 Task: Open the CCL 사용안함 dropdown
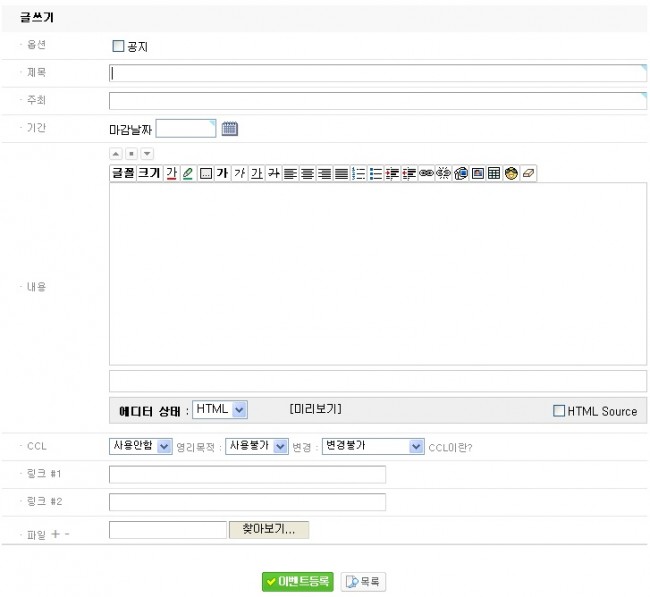point(141,447)
